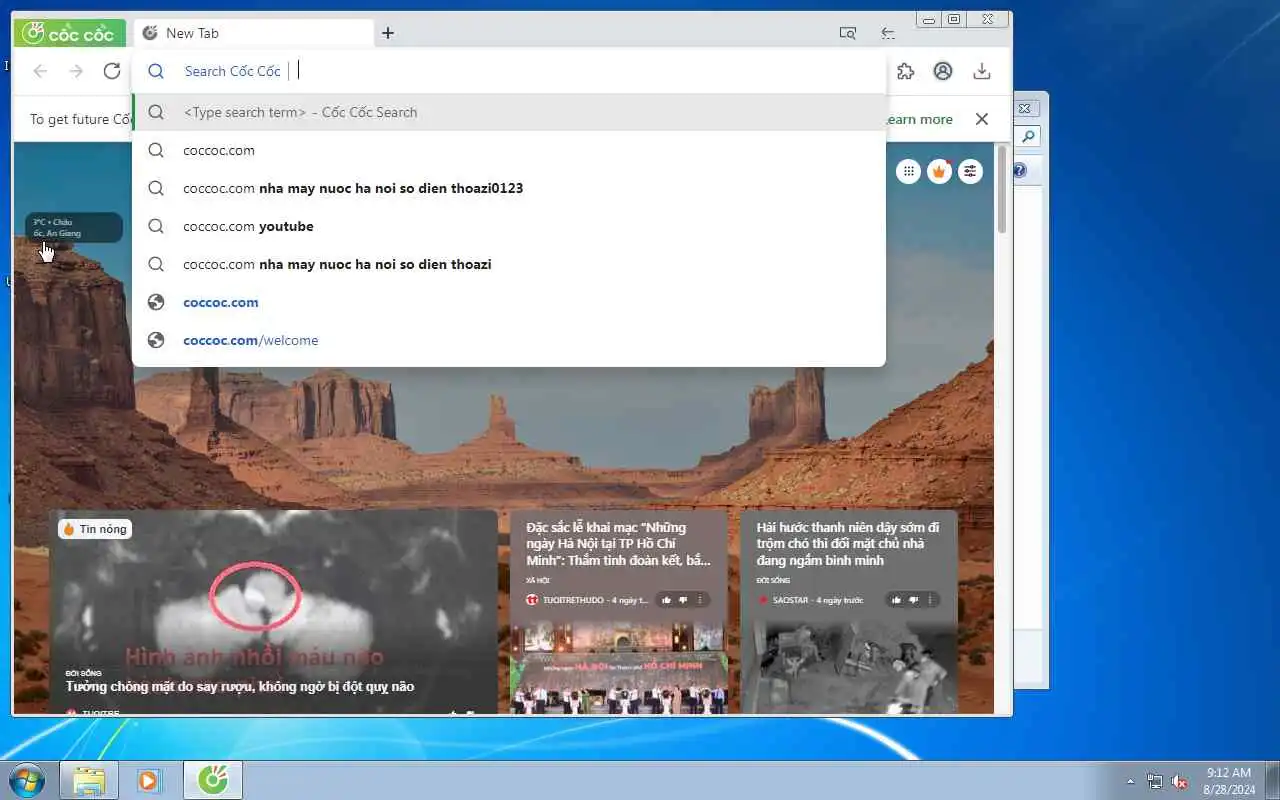Open the Downloads icon
Image resolution: width=1280 pixels, height=800 pixels.
click(x=982, y=71)
